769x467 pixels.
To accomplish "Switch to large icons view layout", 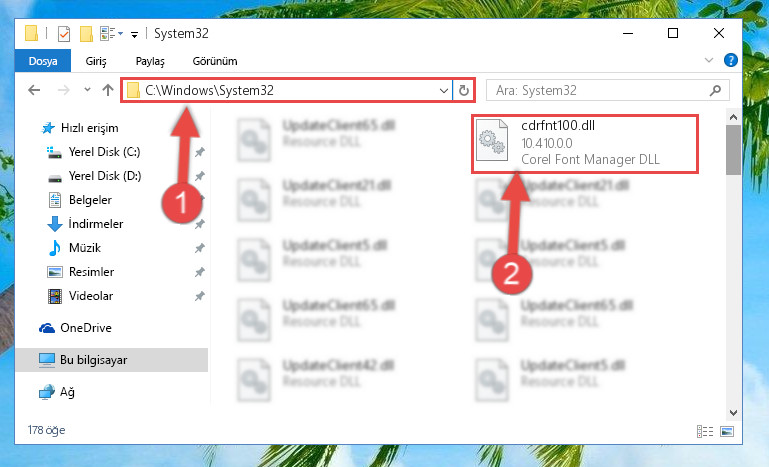I will (x=727, y=431).
